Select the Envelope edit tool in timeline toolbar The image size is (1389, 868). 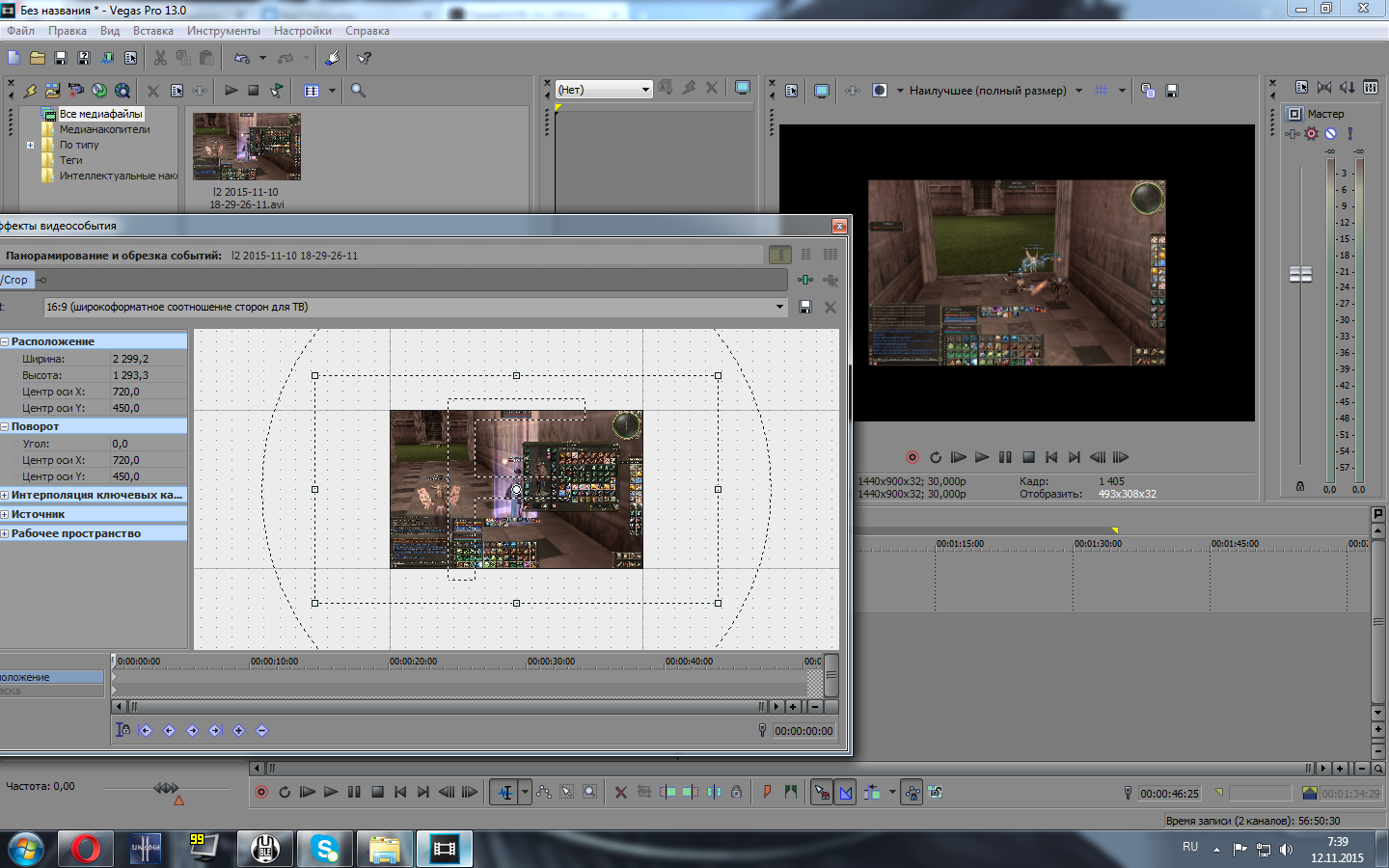click(544, 792)
